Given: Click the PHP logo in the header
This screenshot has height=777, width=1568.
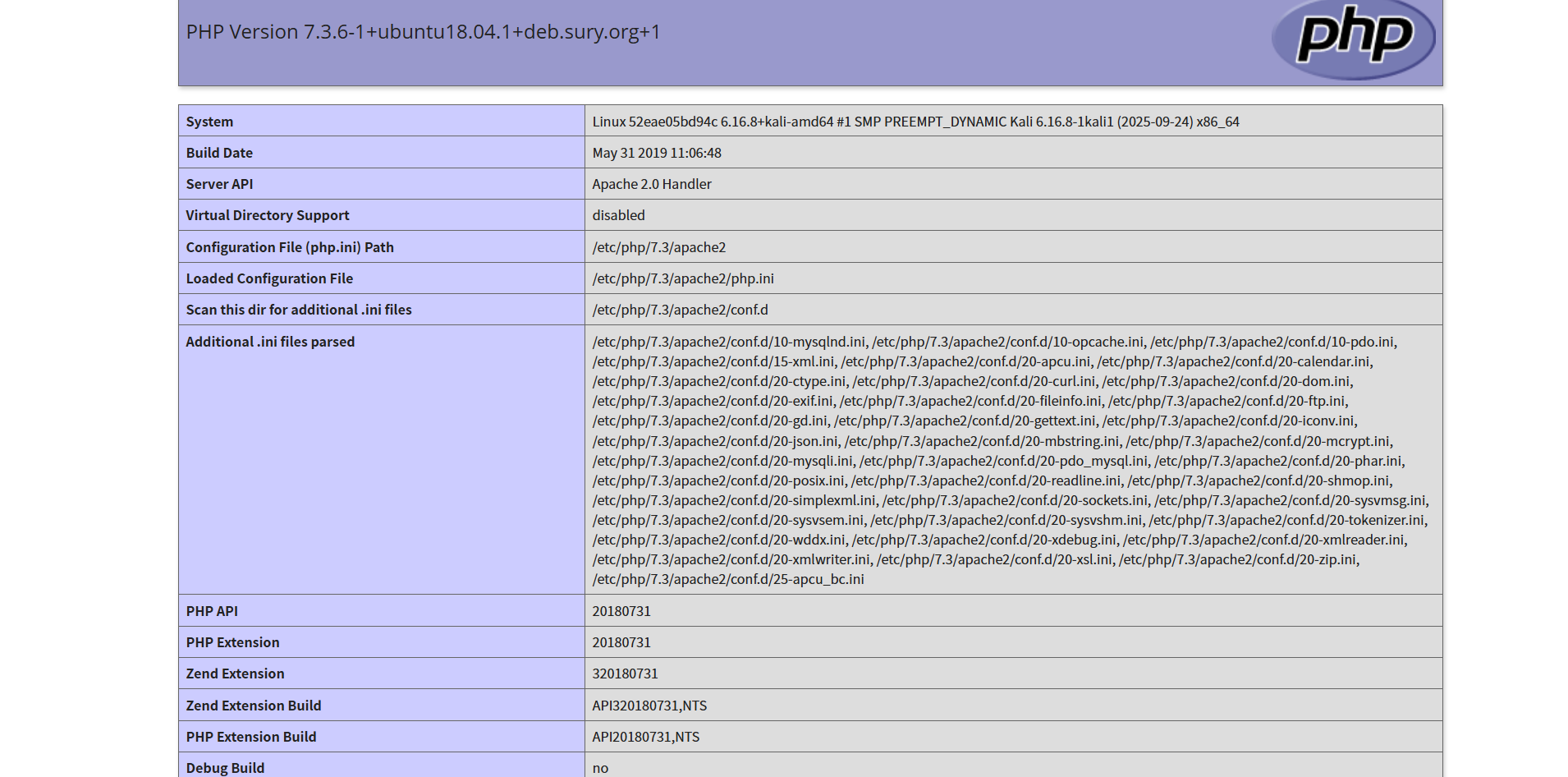Looking at the screenshot, I should [x=1353, y=38].
